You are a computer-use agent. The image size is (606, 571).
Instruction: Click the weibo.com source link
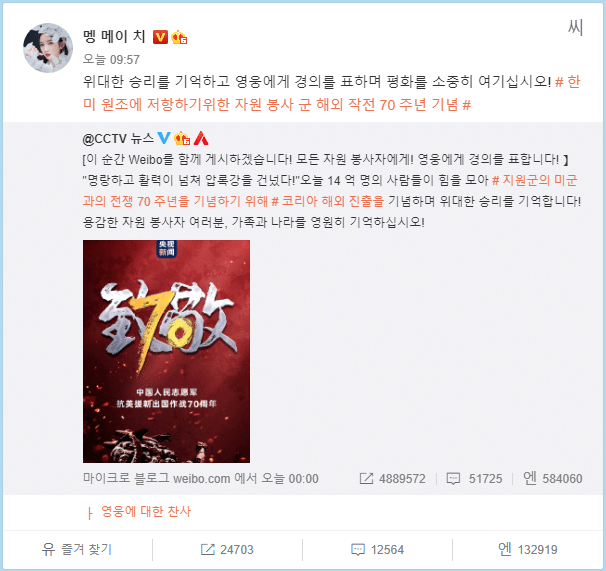click(201, 479)
